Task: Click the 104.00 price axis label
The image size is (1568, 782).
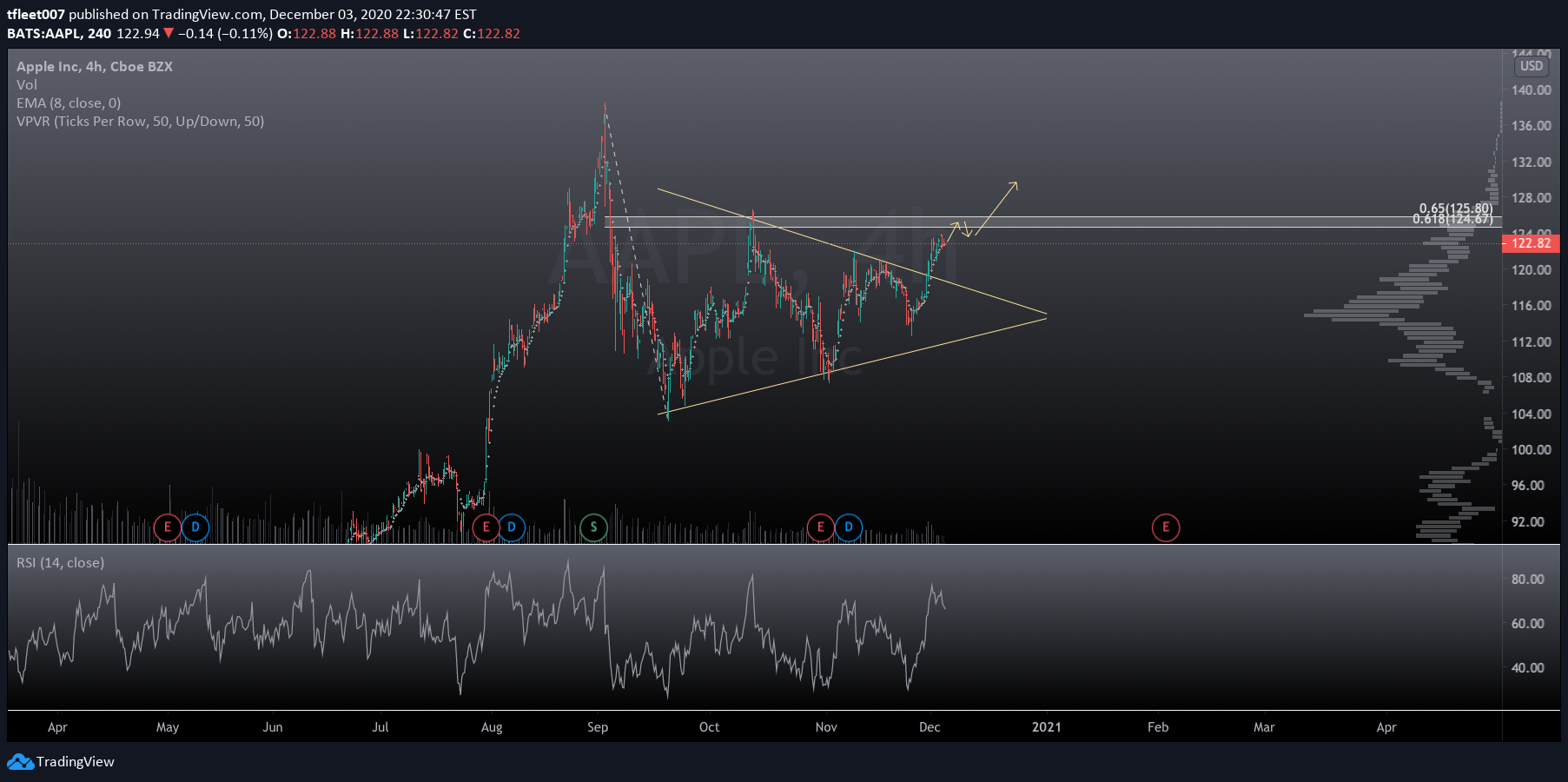Action: [1532, 414]
